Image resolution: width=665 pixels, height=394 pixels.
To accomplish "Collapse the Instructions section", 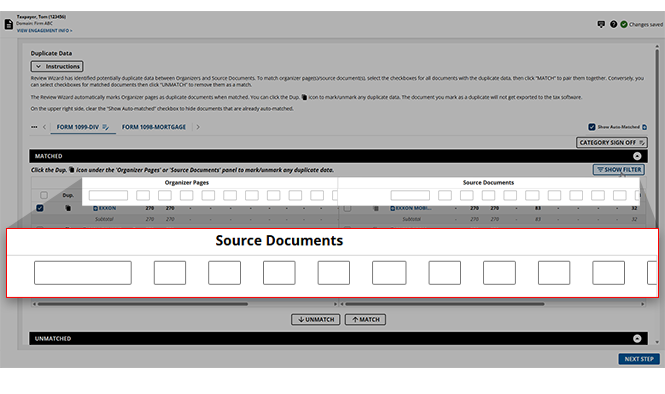I will [57, 66].
